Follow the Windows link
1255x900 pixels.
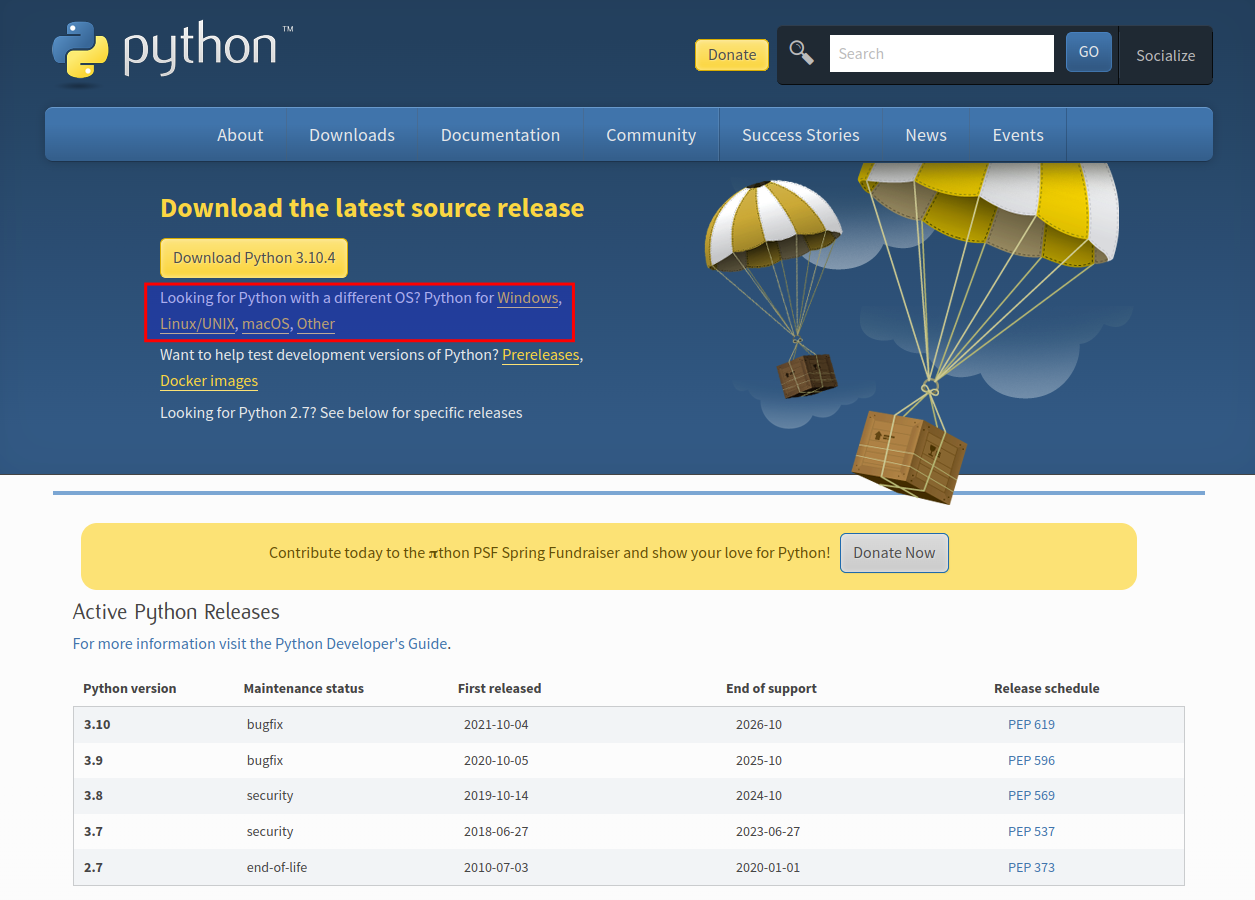(x=528, y=298)
